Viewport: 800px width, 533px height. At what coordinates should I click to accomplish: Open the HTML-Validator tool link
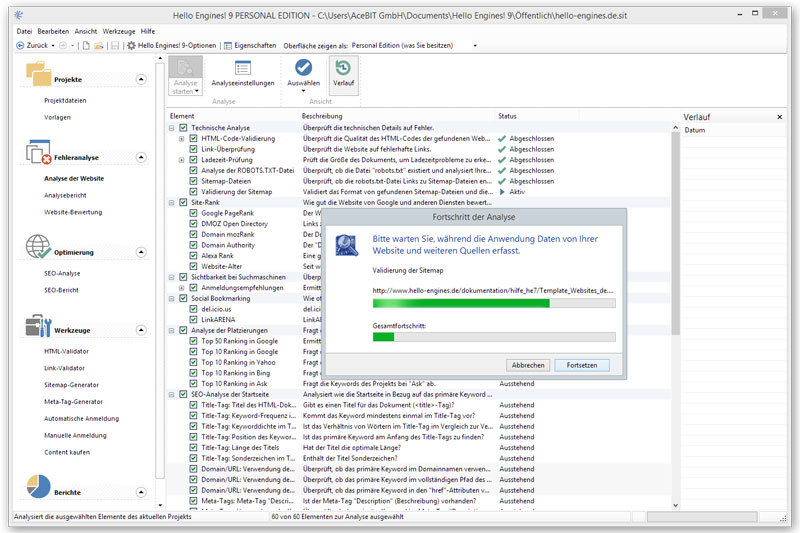66,351
